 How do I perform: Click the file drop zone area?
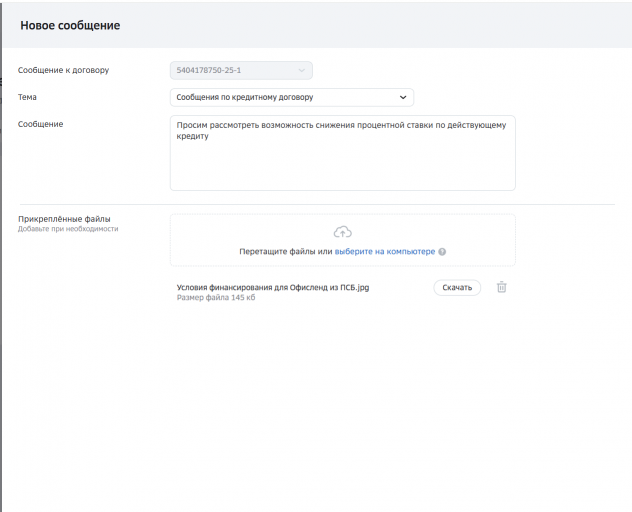[x=343, y=240]
